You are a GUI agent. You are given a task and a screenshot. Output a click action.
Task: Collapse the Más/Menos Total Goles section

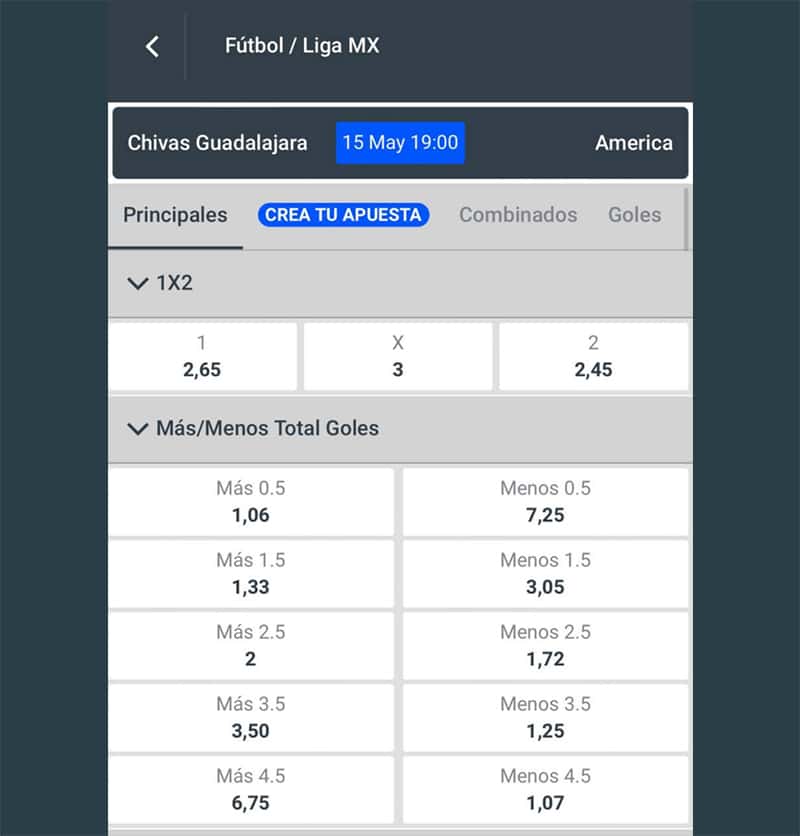[x=138, y=428]
